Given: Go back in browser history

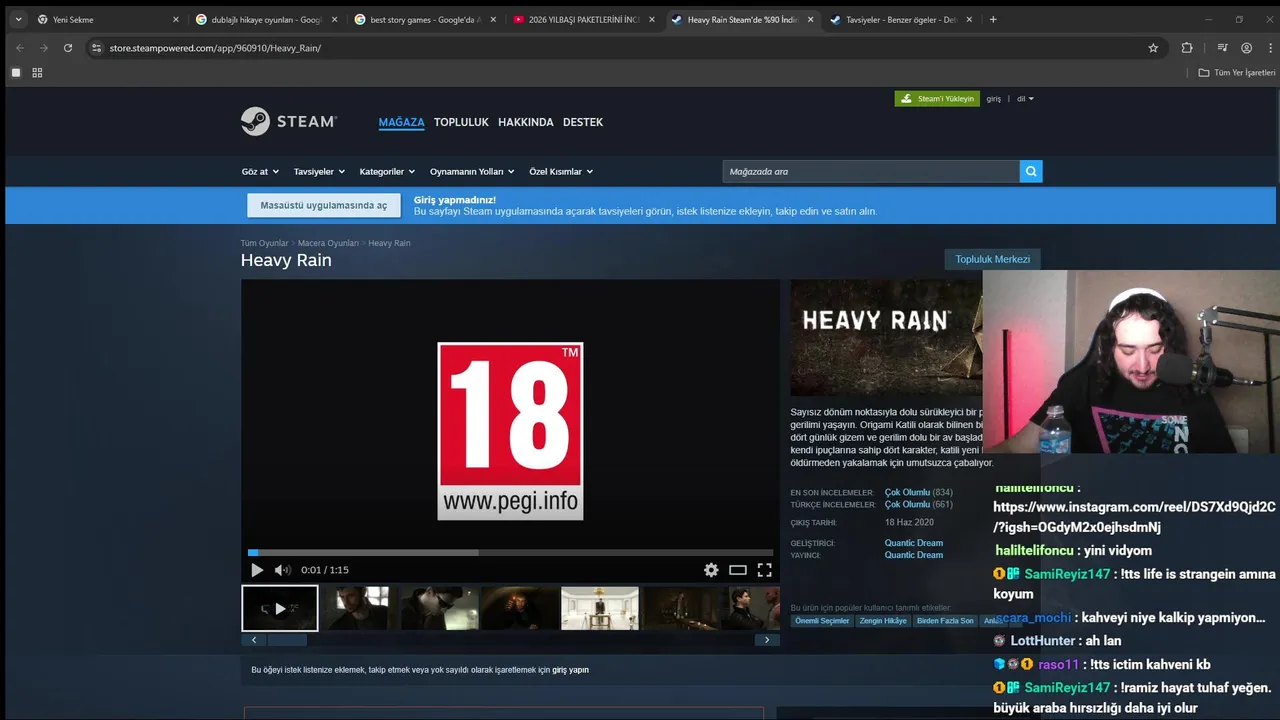Looking at the screenshot, I should click(20, 47).
